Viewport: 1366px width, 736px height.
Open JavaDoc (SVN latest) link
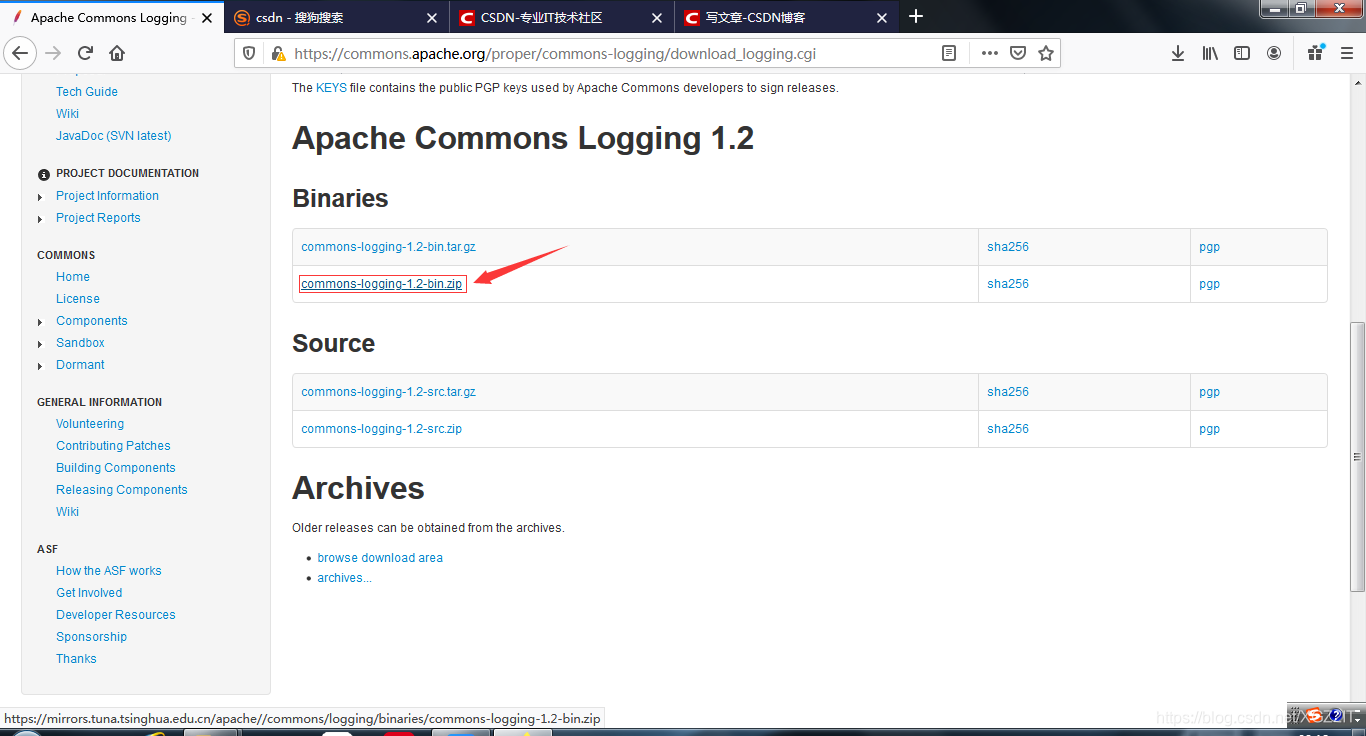tap(114, 136)
